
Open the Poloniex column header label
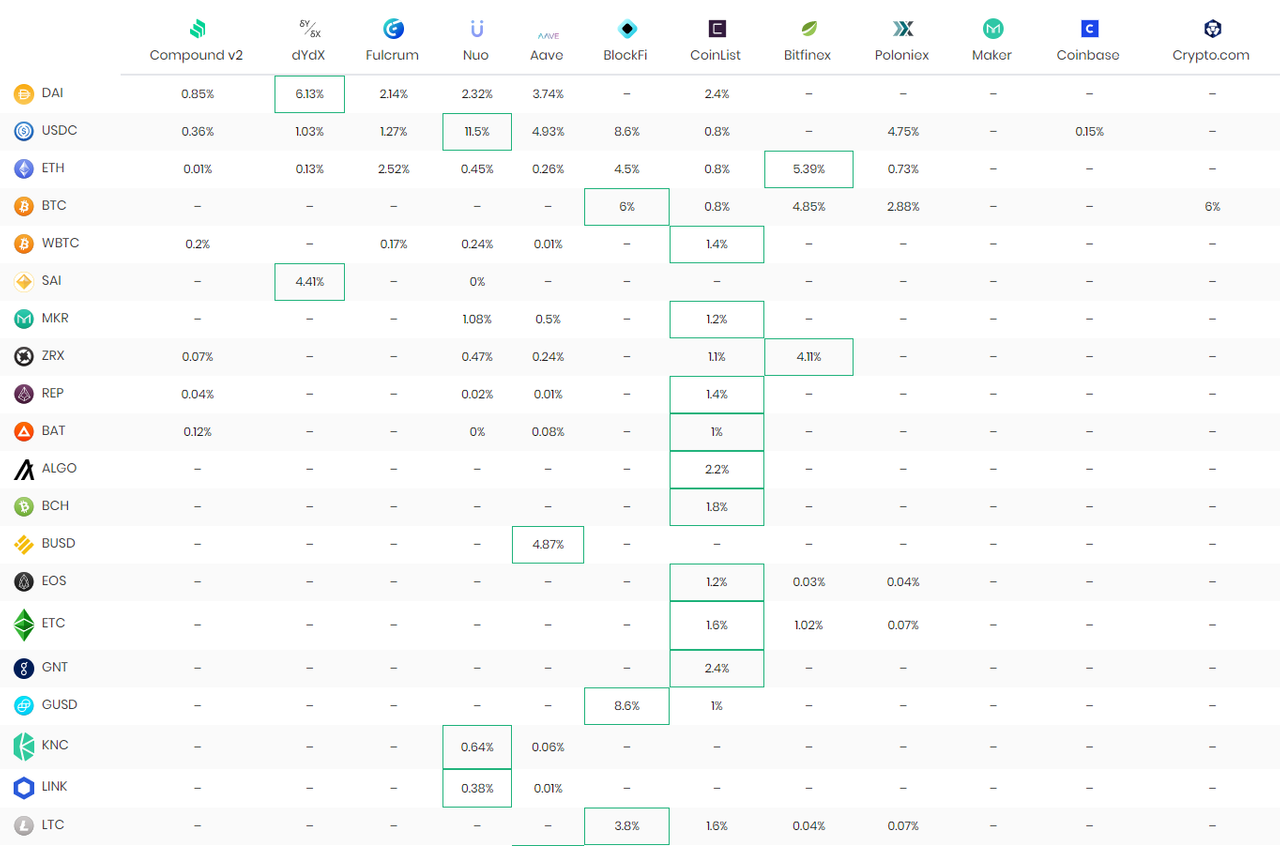(902, 56)
